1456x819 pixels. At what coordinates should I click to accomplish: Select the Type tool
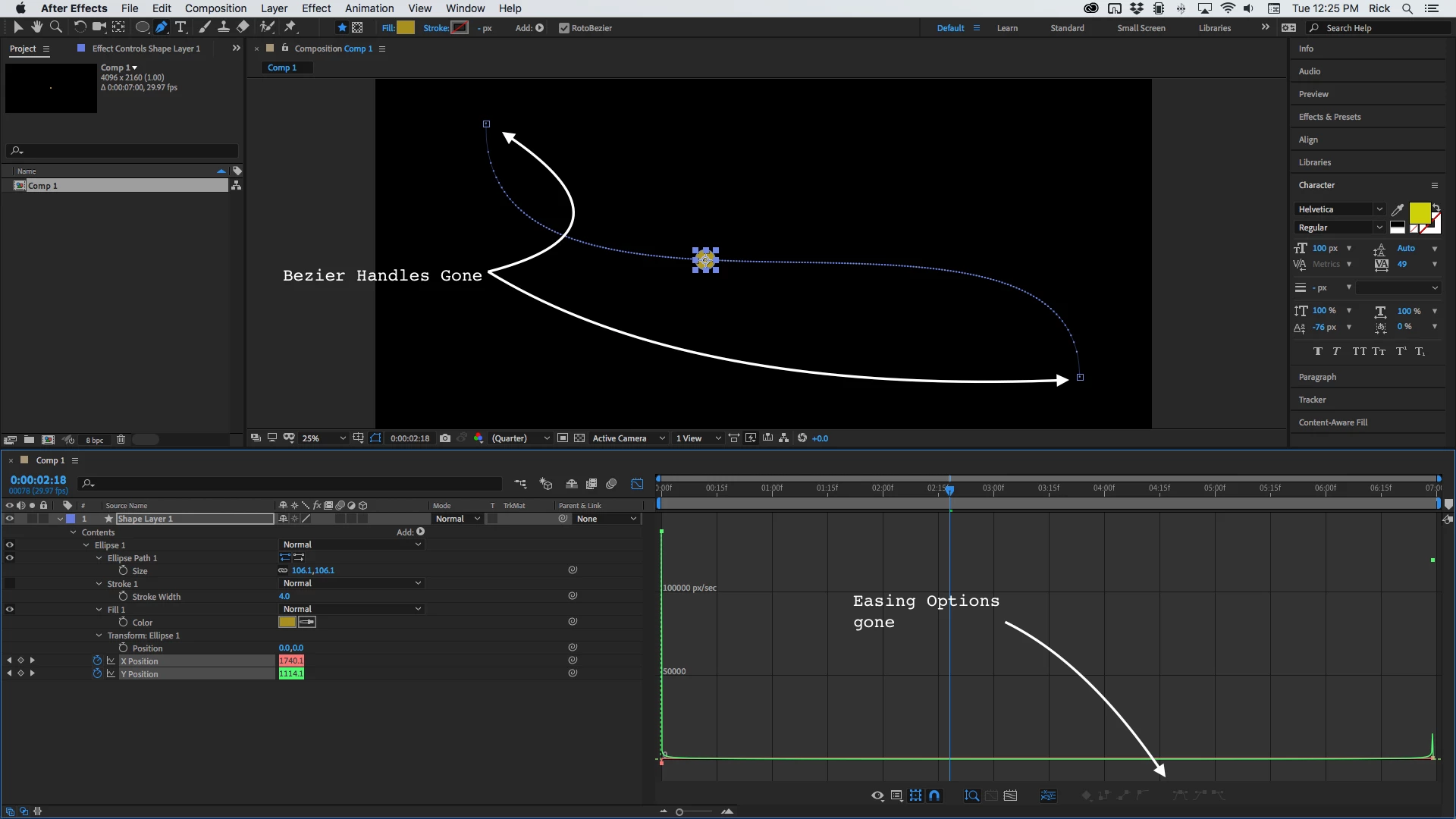(x=180, y=27)
